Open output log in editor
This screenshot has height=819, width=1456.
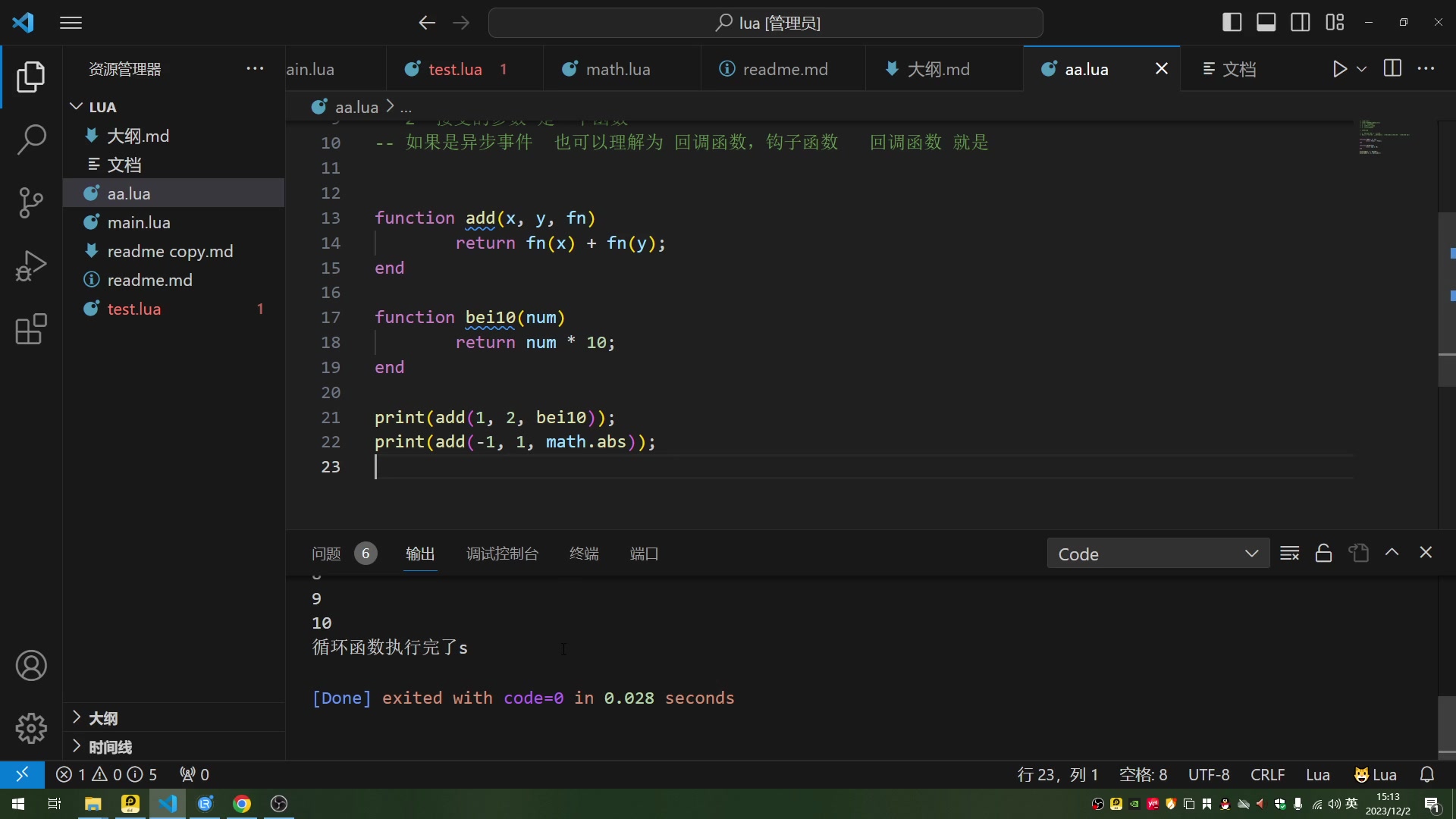click(1358, 553)
